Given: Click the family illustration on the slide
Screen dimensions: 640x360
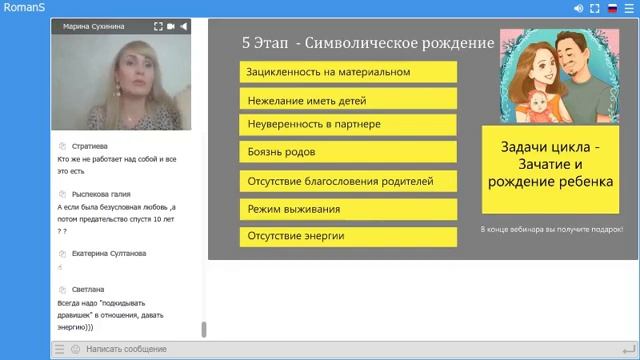Looking at the screenshot, I should (559, 76).
